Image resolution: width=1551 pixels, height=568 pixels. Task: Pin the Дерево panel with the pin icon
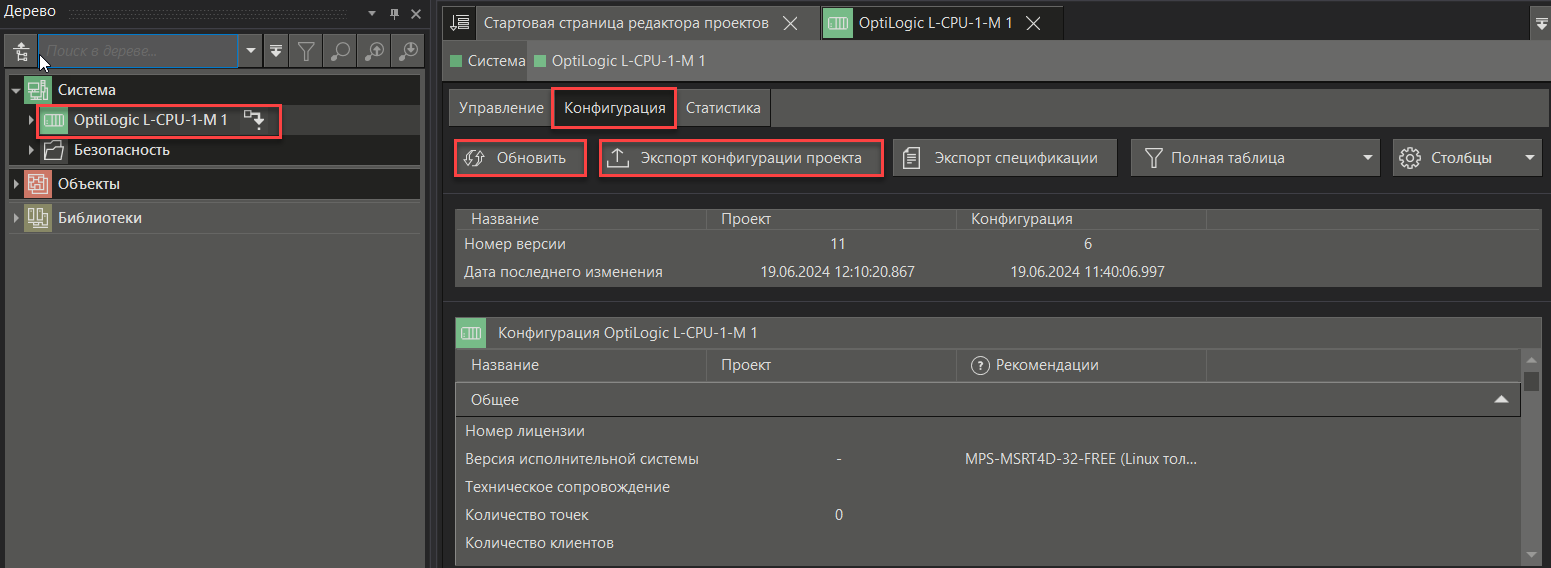point(394,13)
